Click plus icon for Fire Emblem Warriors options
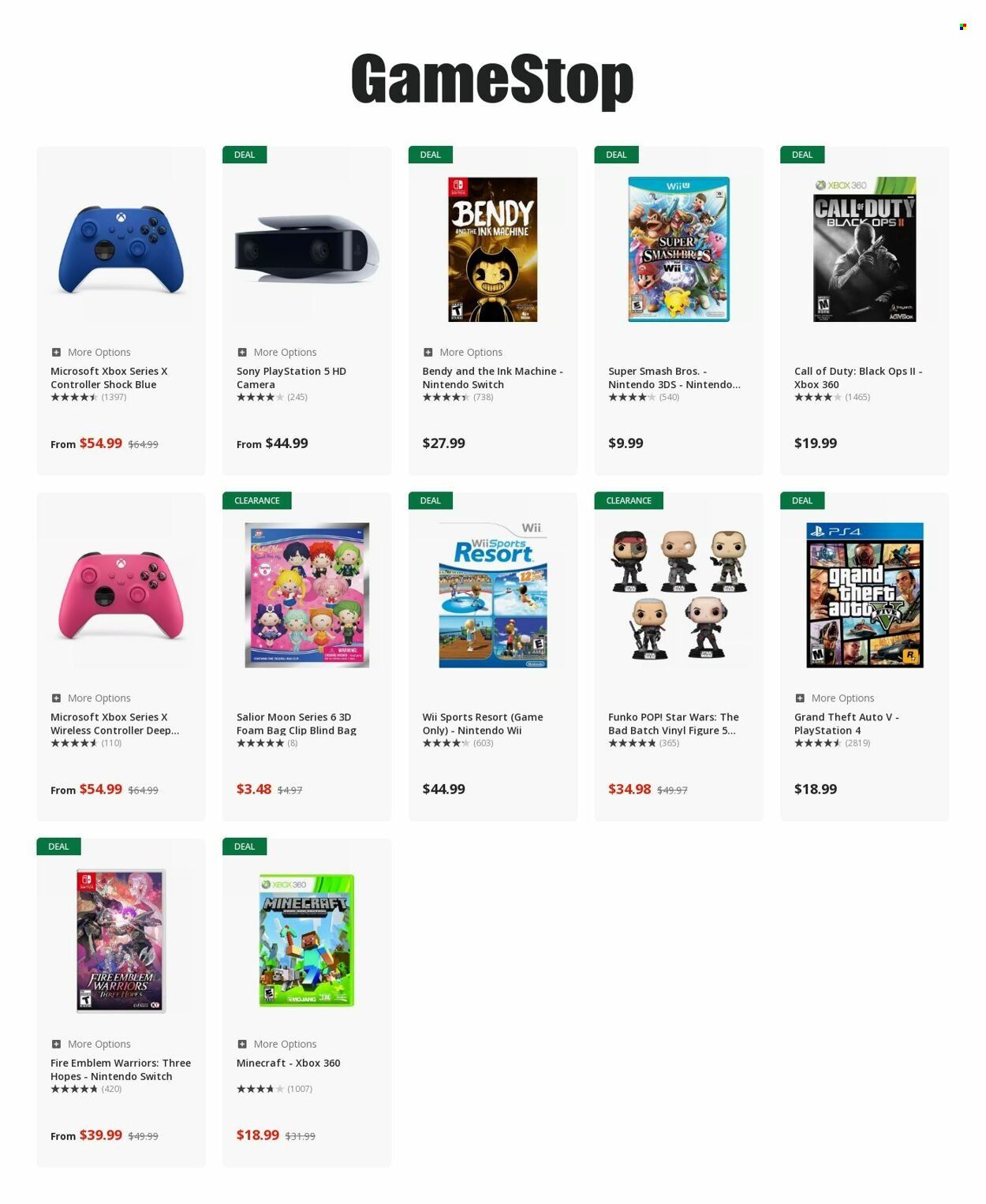The image size is (986, 1204). pyautogui.click(x=57, y=1044)
